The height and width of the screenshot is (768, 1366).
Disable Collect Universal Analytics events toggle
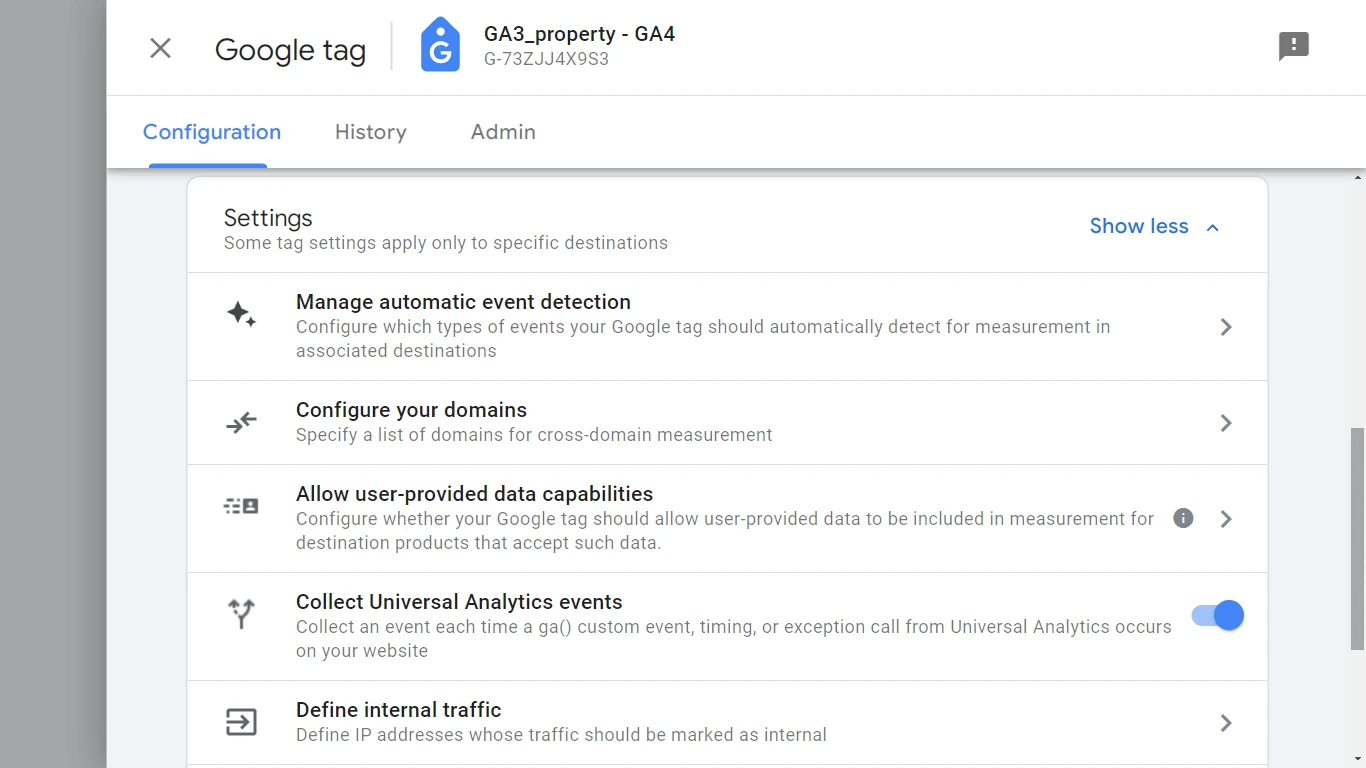point(1217,615)
